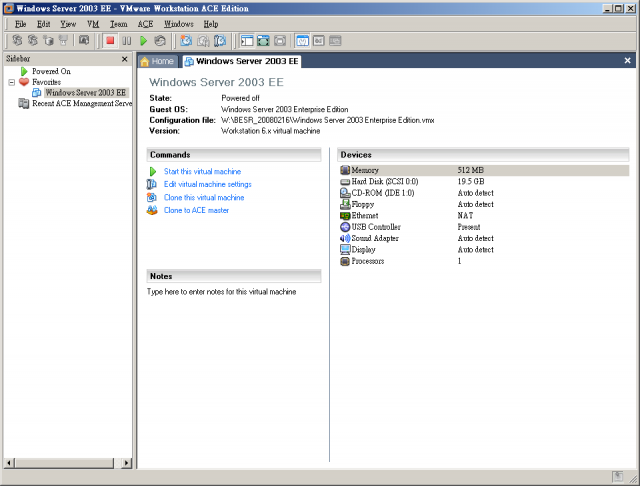Select the CD-ROM (IDE 1:0) device
This screenshot has height=486, width=640.
[x=483, y=193]
